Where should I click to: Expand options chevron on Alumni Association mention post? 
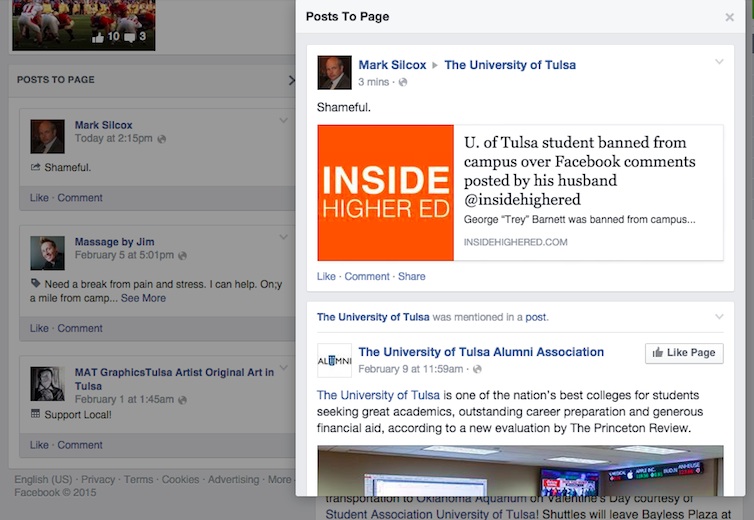tap(718, 317)
